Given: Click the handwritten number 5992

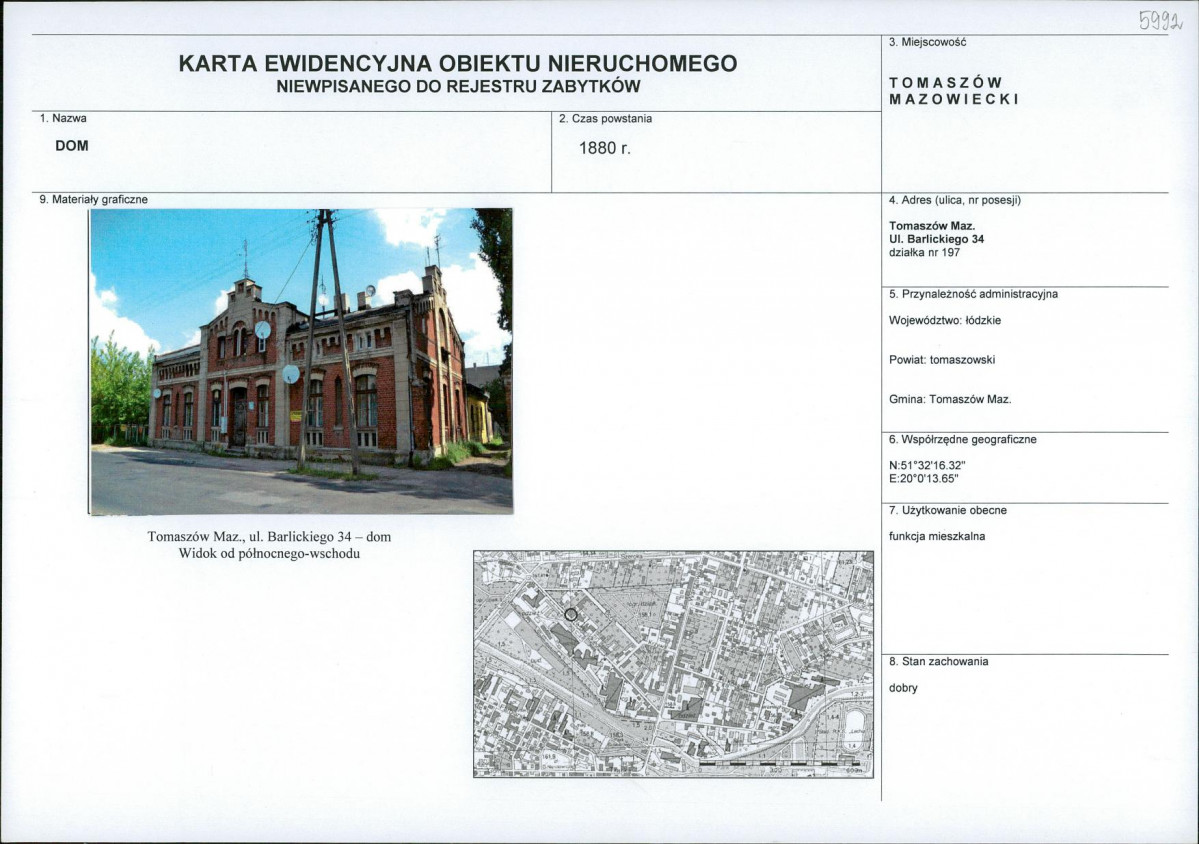Looking at the screenshot, I should [x=1161, y=20].
